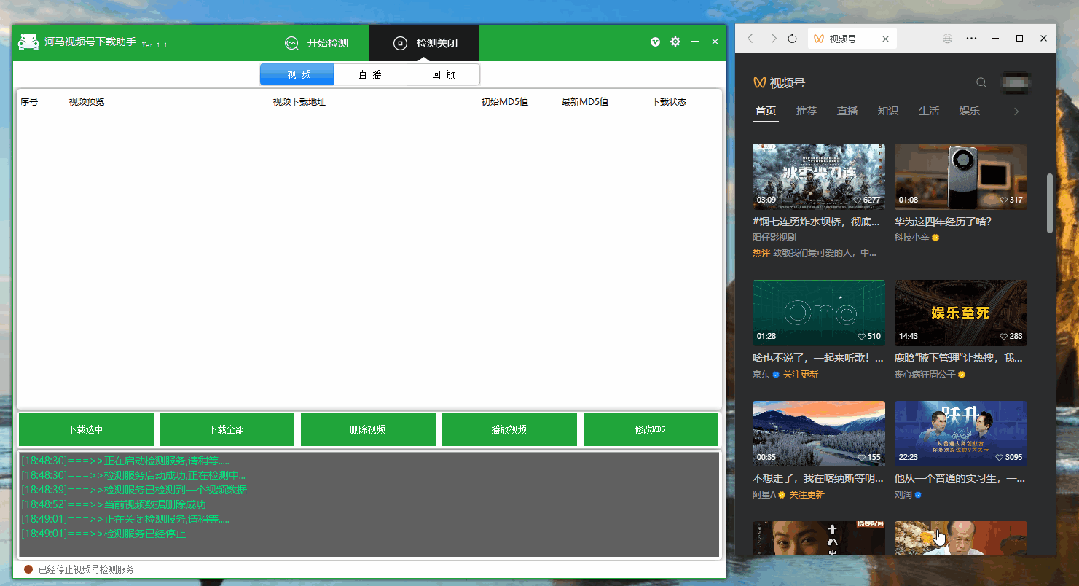This screenshot has height=586, width=1079.
Task: Select the 生活 category tab
Action: [x=928, y=111]
